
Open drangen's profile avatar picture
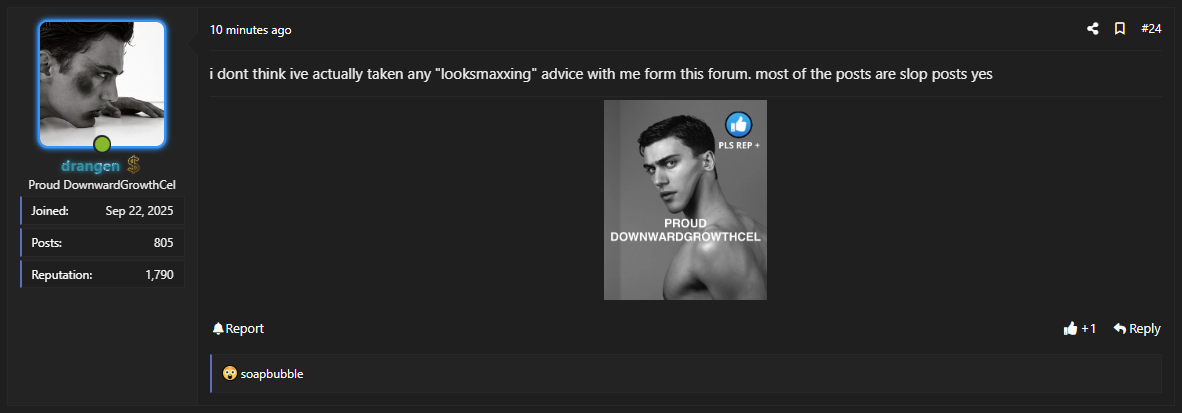coord(102,83)
